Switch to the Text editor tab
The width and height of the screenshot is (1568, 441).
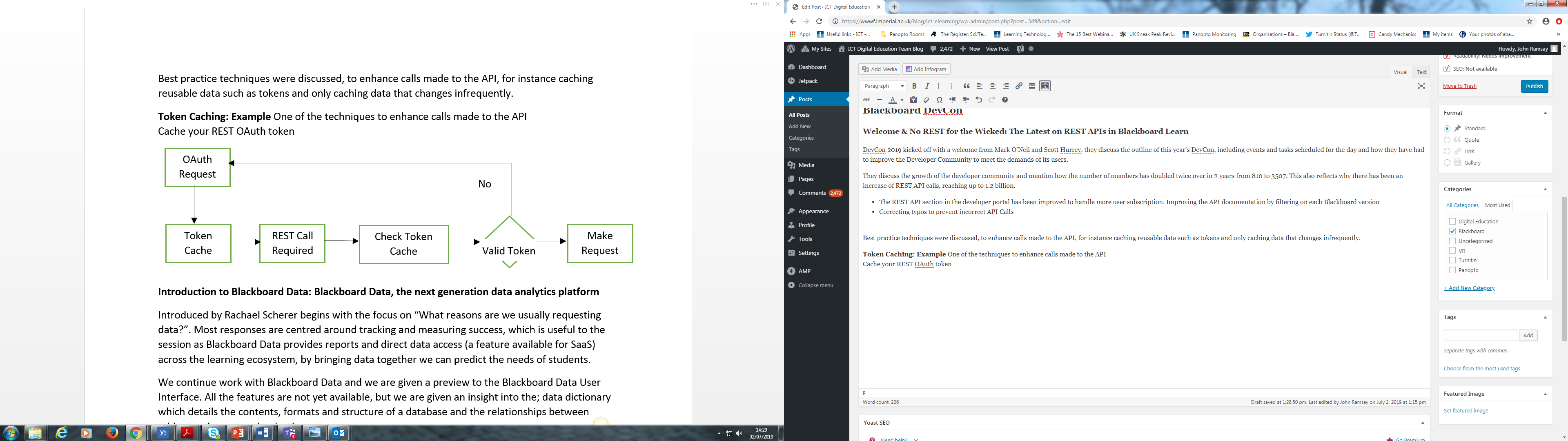1421,72
